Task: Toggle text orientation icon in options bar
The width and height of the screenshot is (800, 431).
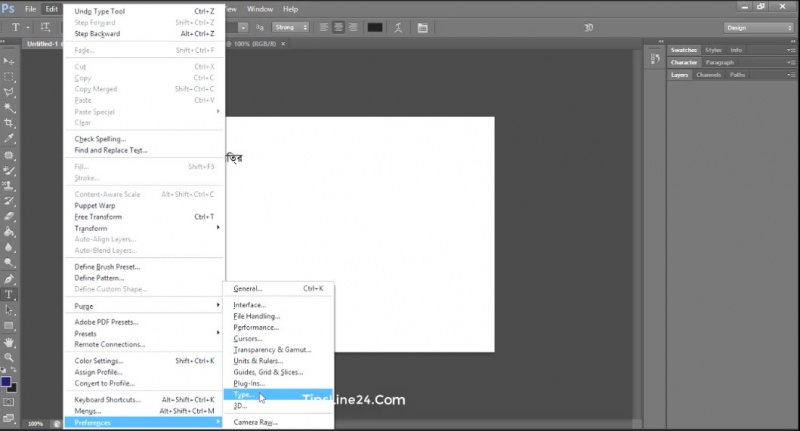Action: click(x=45, y=27)
